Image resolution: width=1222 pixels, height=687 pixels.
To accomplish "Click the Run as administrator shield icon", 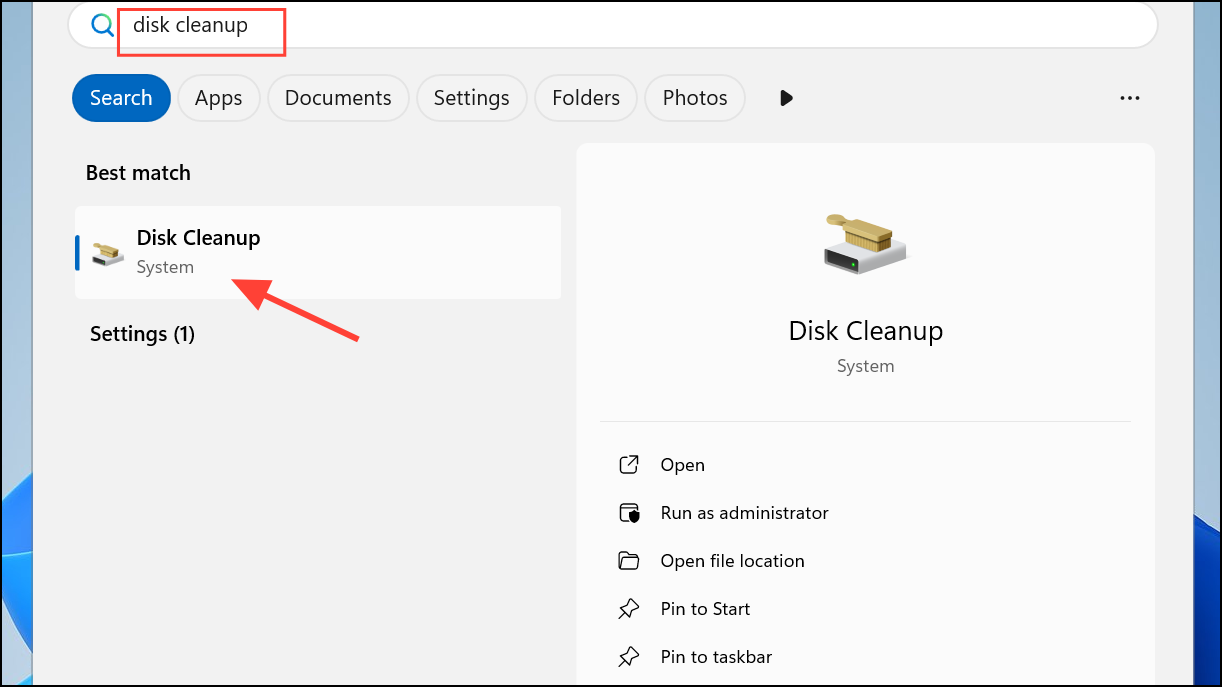I will pos(629,513).
